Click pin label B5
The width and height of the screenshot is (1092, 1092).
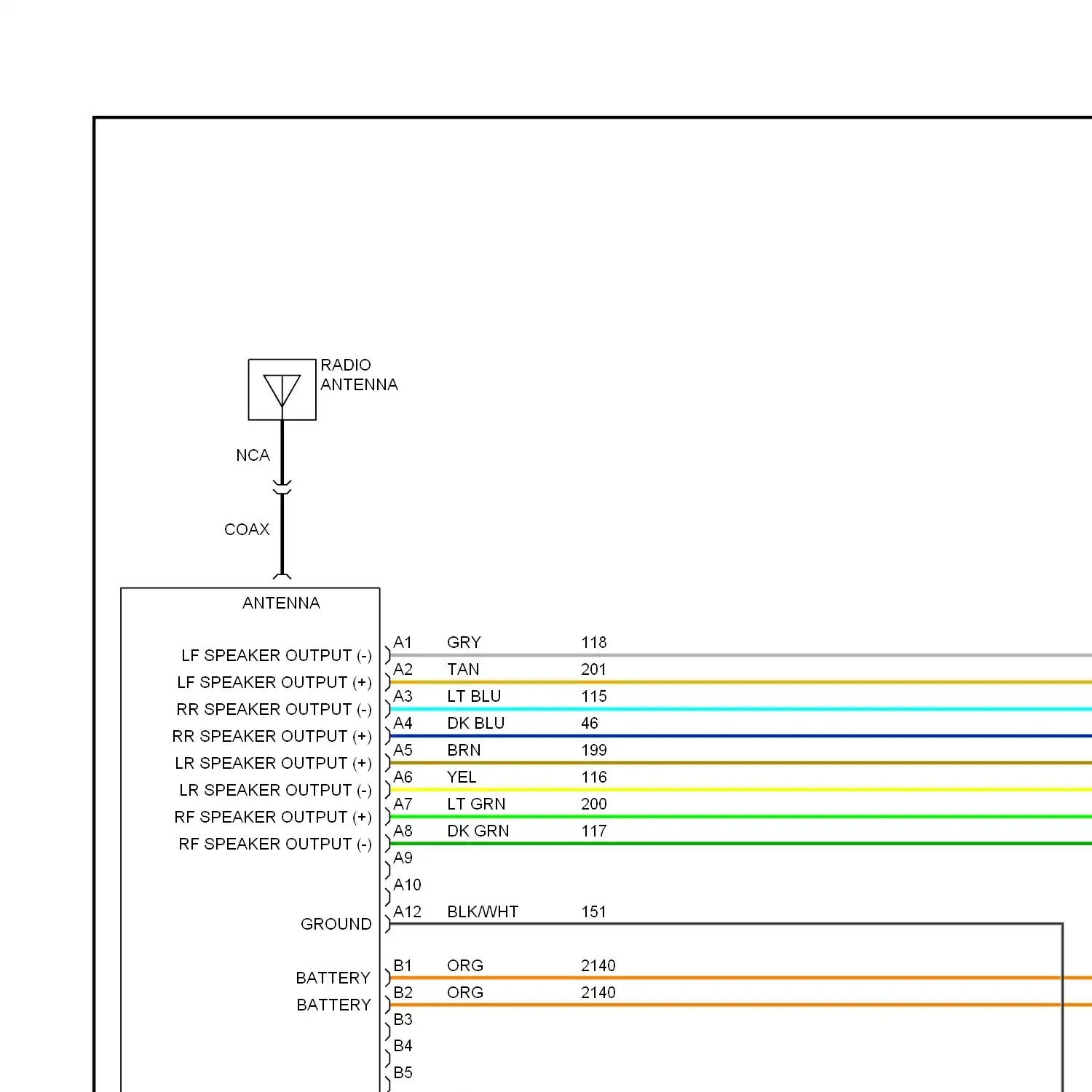click(x=403, y=1073)
